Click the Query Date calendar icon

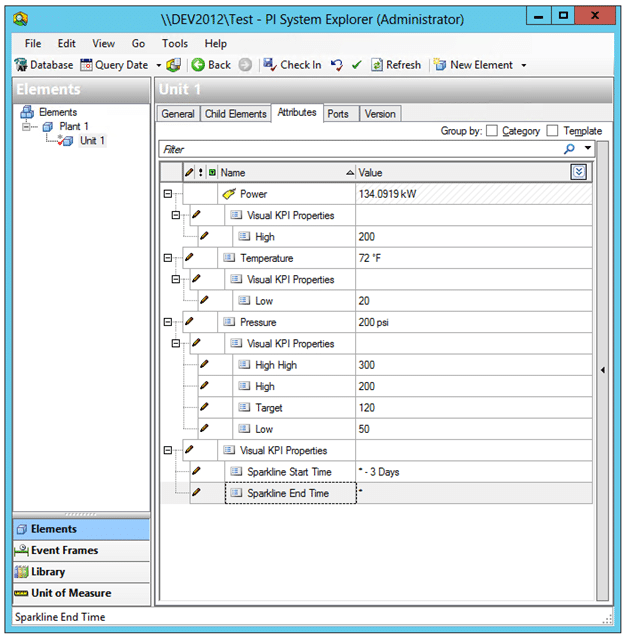tap(86, 65)
